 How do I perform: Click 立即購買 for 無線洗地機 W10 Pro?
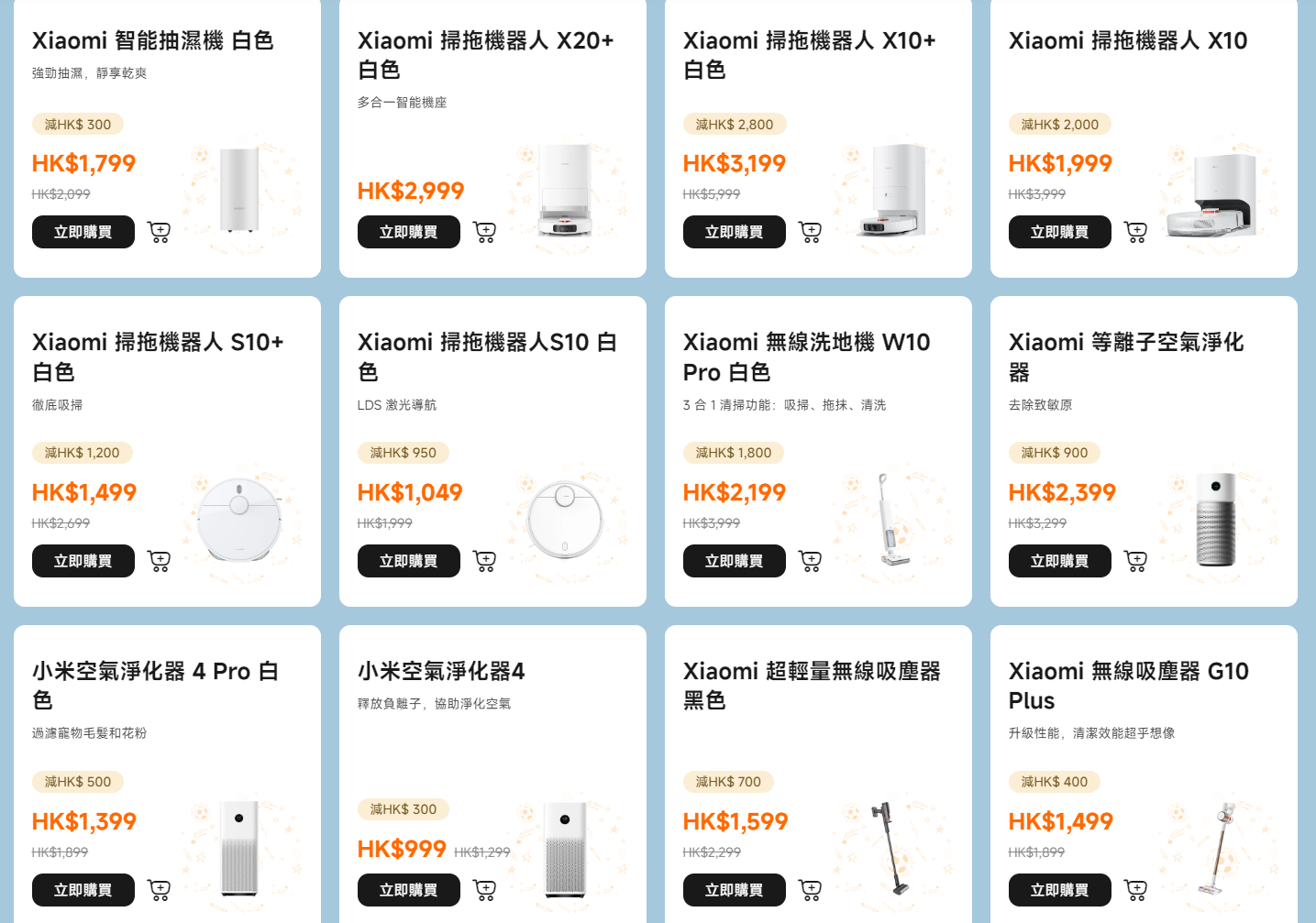point(734,560)
